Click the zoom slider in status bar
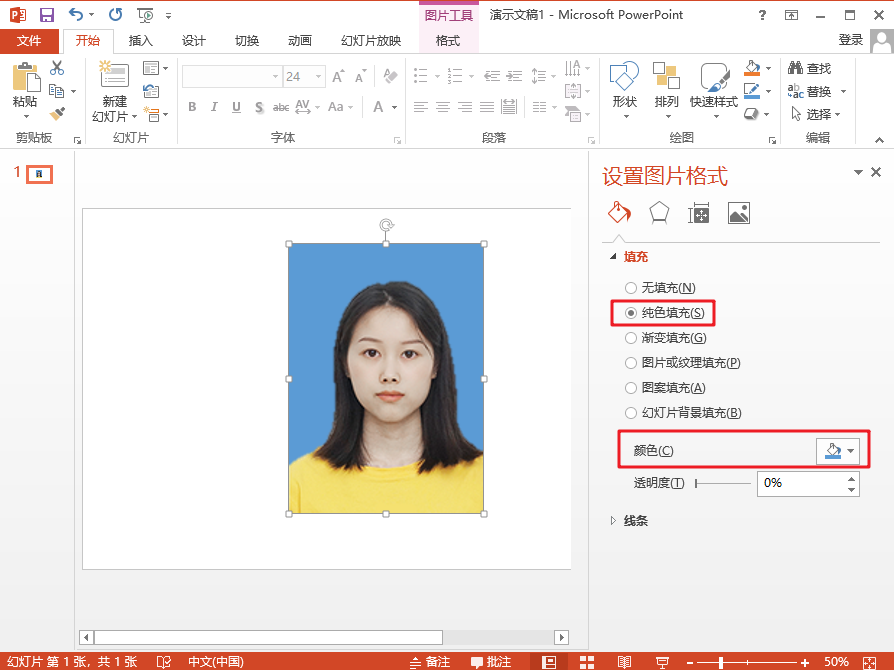894x670 pixels. tap(747, 662)
